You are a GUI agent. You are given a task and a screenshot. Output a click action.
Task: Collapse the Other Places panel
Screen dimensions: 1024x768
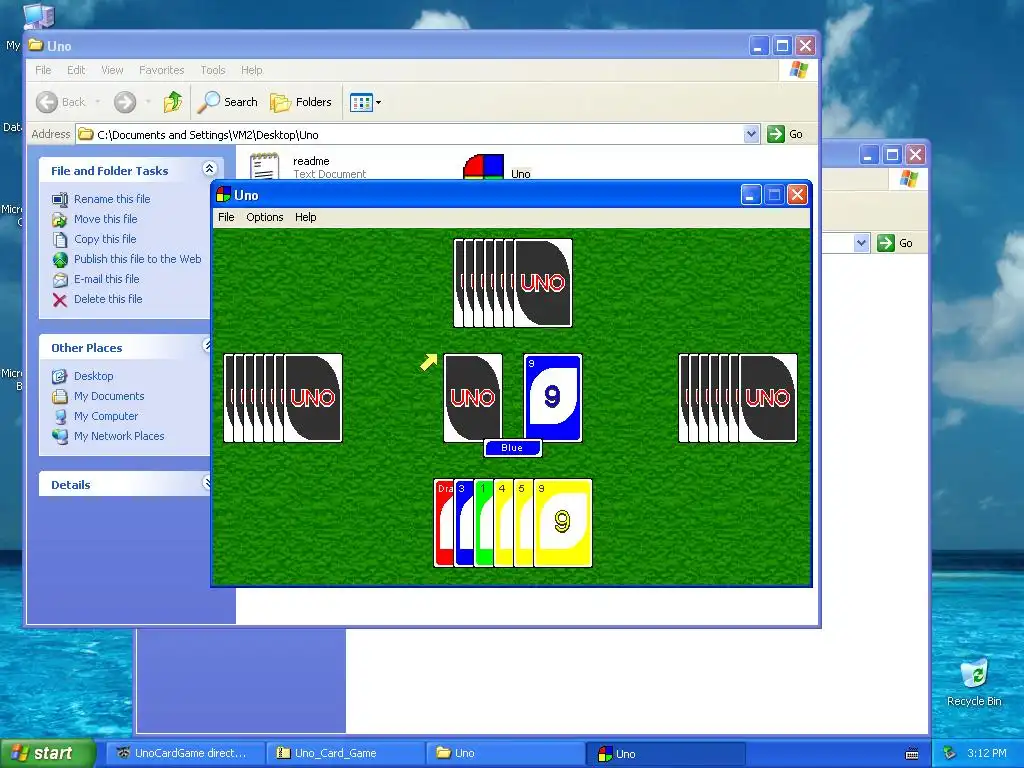click(x=208, y=345)
